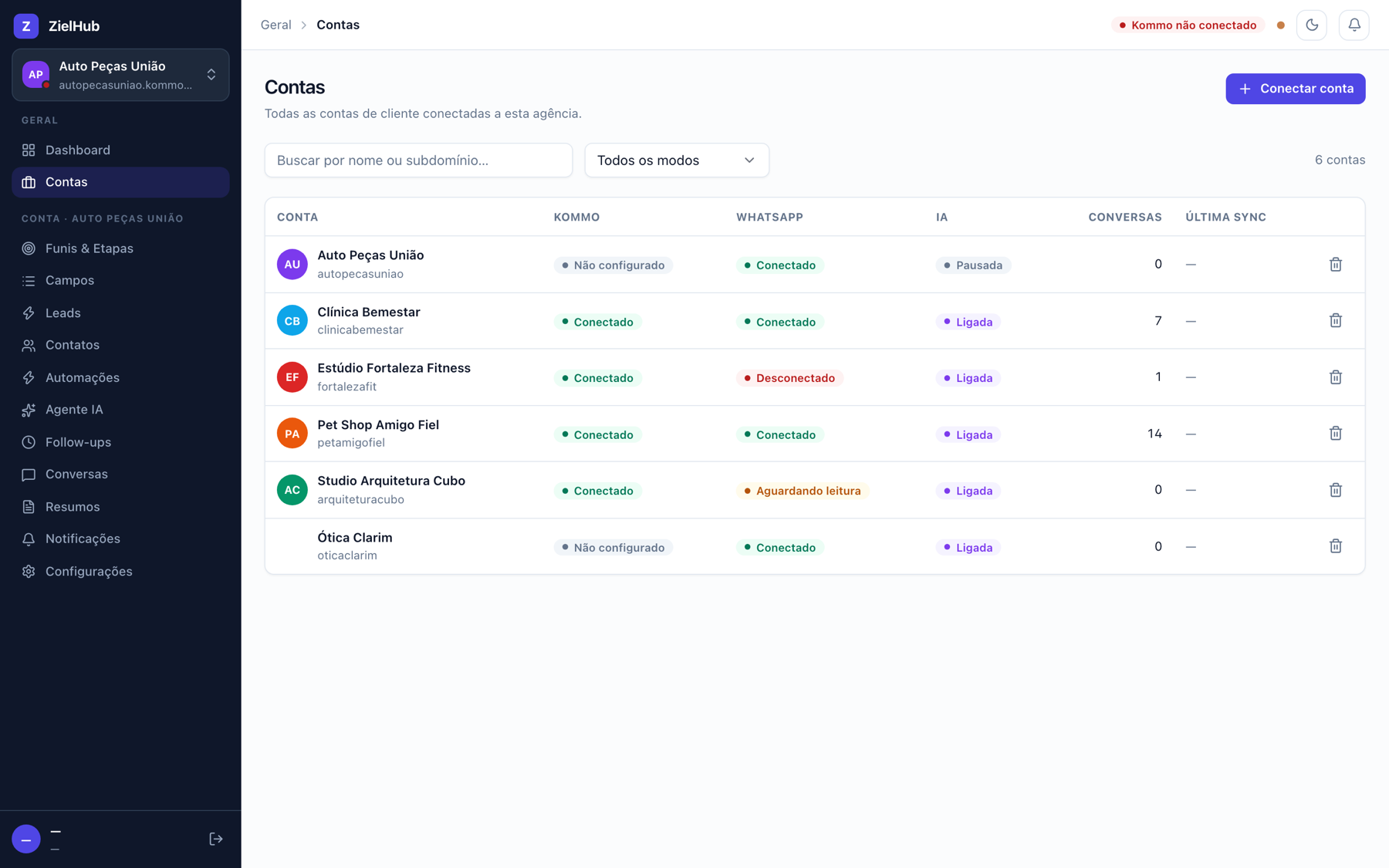The image size is (1389, 868).
Task: Delete the Studio Arquitetura Cubo account
Action: coord(1336,490)
